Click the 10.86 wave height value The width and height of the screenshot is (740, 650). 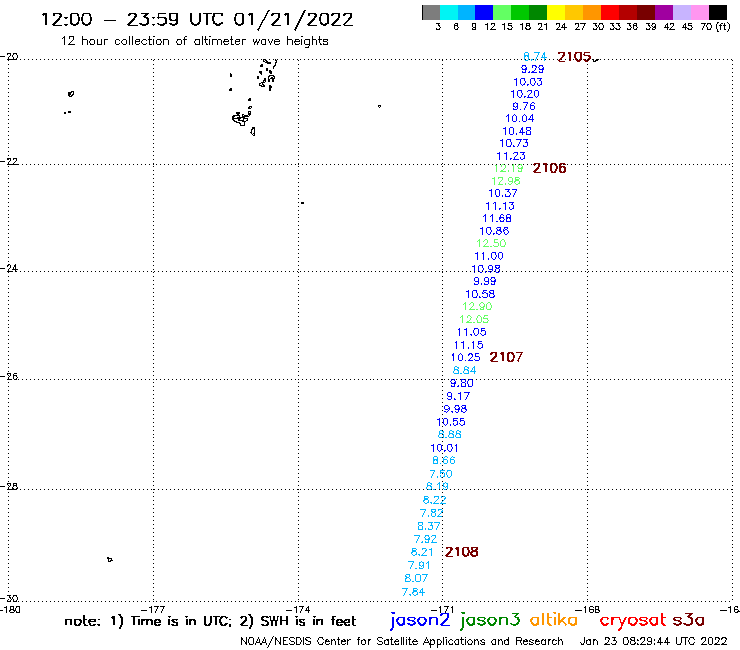point(494,231)
